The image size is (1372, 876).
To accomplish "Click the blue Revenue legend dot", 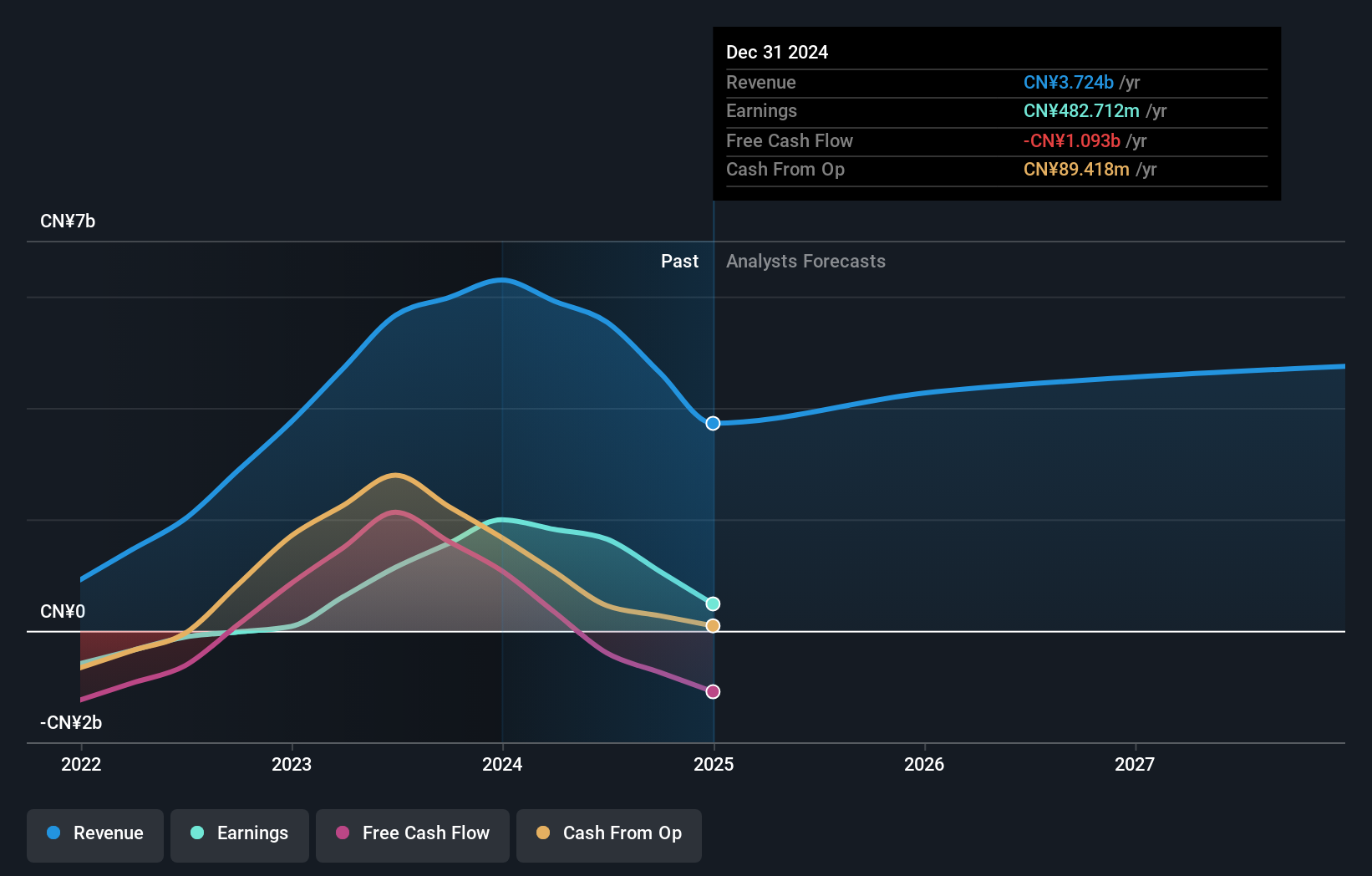I will [x=53, y=833].
